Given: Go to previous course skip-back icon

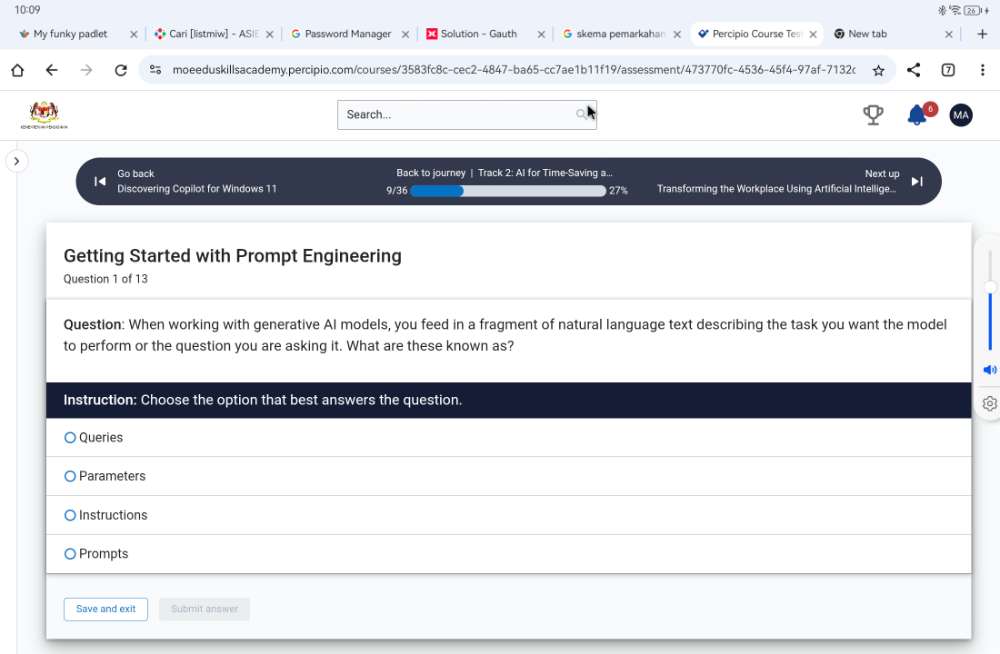Looking at the screenshot, I should pyautogui.click(x=100, y=181).
